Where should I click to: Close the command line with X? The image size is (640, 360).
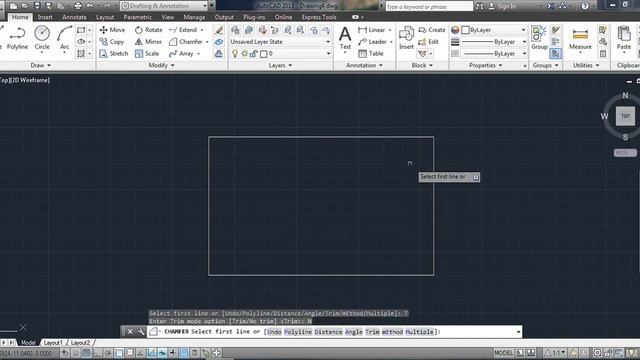click(130, 331)
